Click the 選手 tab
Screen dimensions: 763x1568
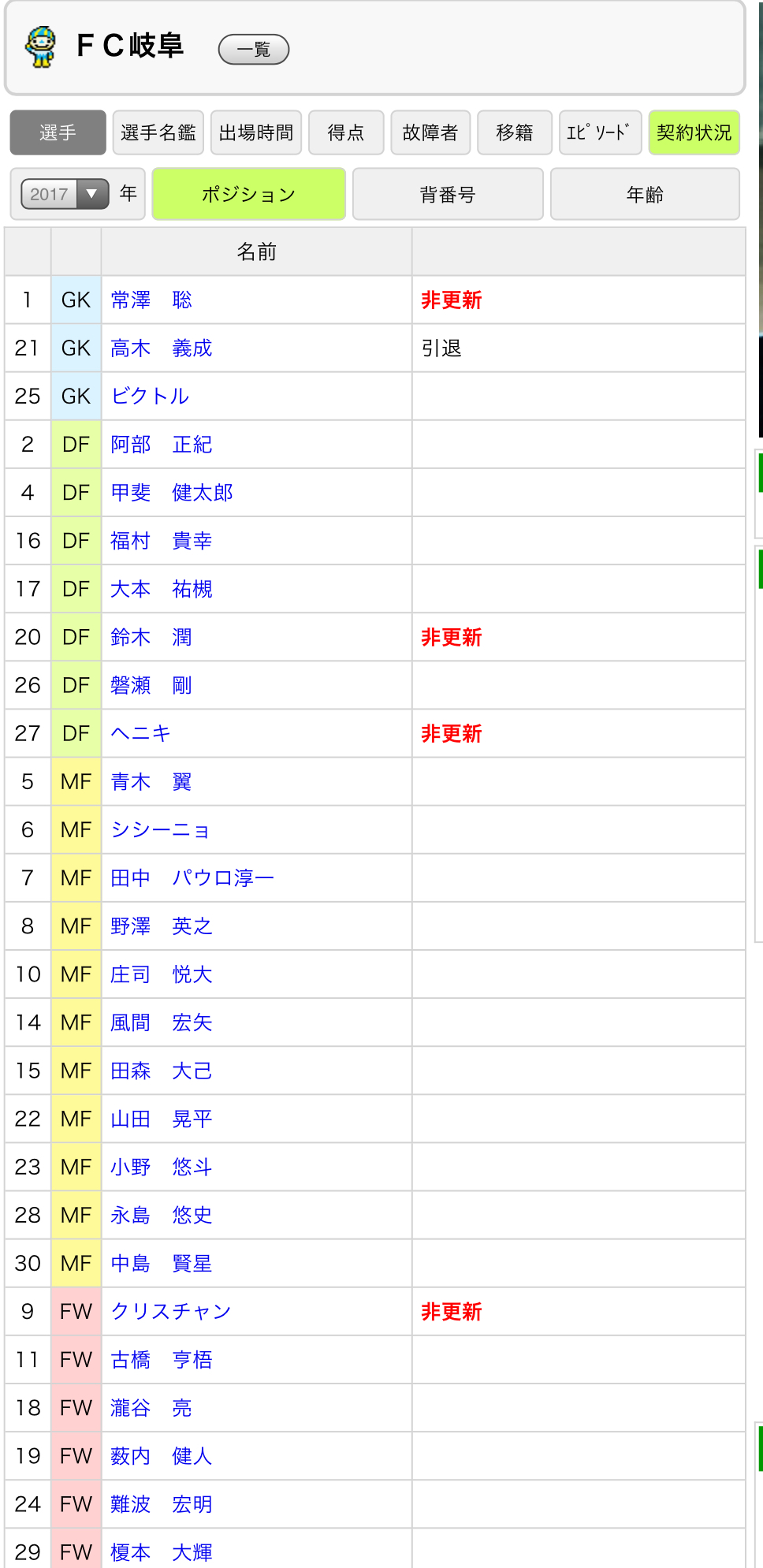tap(58, 132)
